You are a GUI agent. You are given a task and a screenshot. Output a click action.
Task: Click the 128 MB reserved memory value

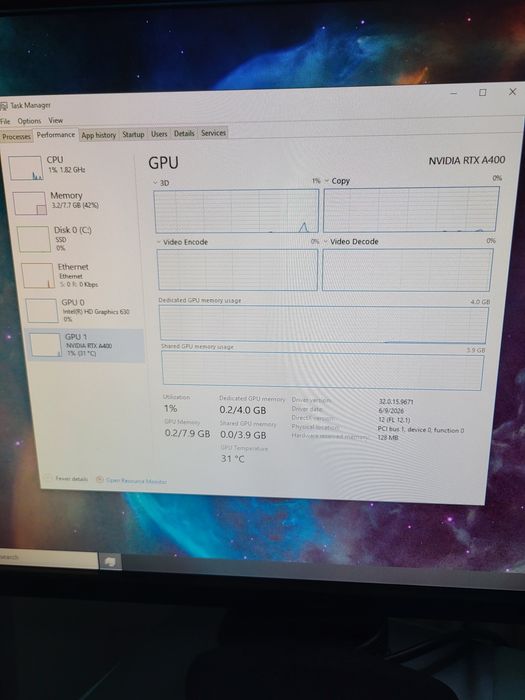pos(388,438)
